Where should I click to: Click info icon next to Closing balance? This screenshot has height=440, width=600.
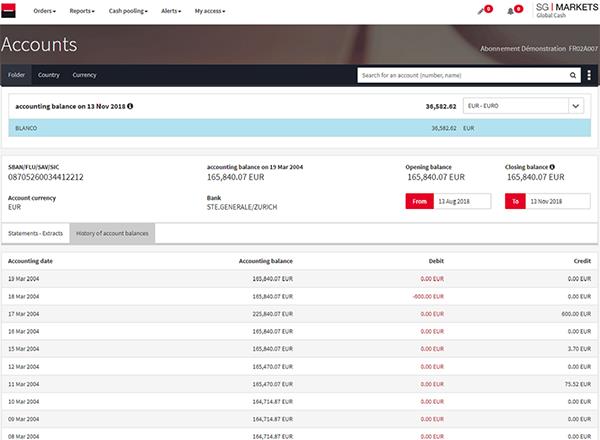click(x=553, y=166)
